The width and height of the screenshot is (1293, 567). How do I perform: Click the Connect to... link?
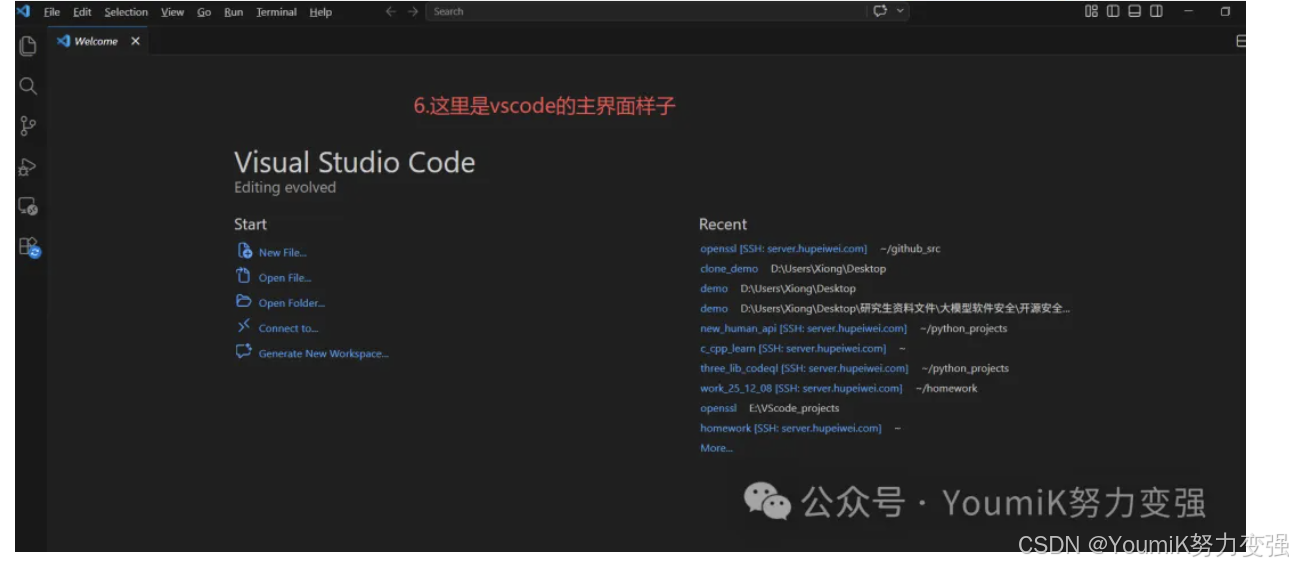pos(288,328)
